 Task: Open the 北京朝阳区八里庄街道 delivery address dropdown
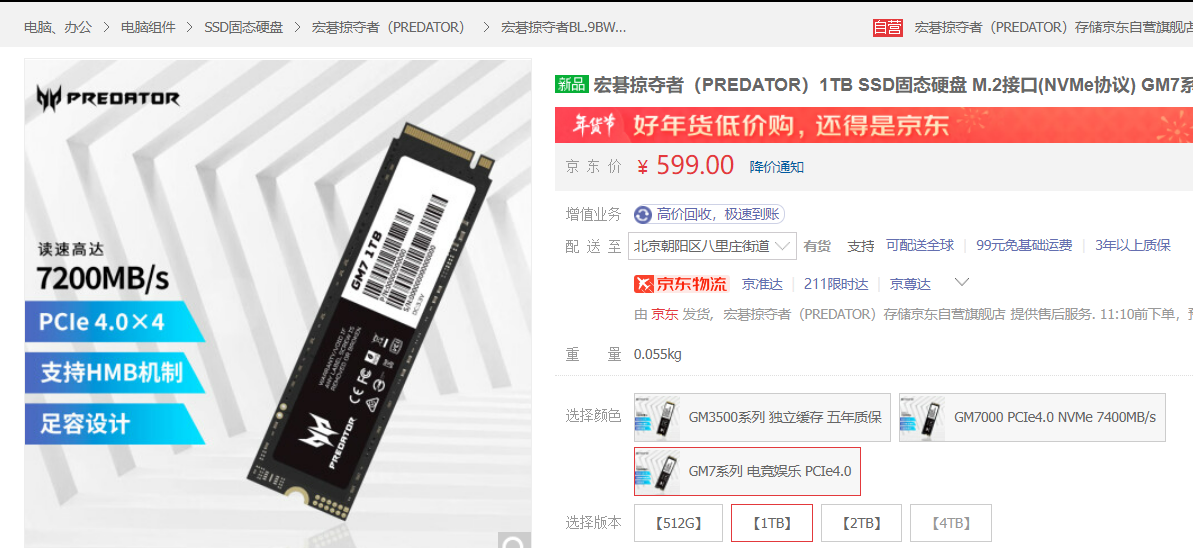(712, 246)
